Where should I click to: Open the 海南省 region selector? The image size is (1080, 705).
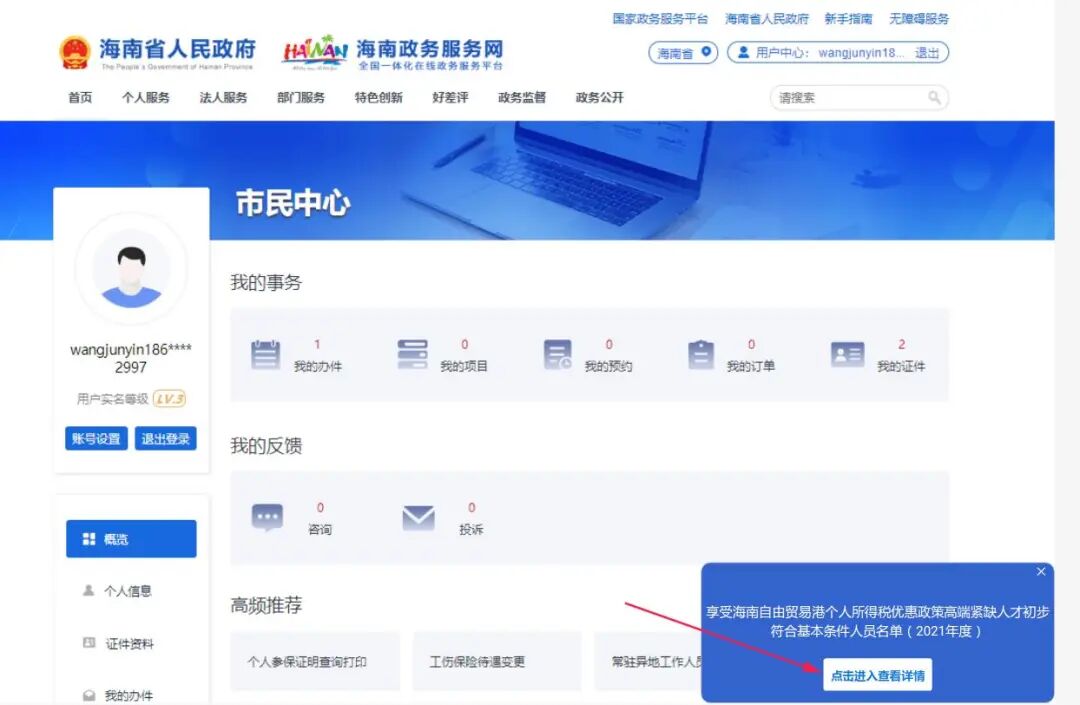[680, 53]
